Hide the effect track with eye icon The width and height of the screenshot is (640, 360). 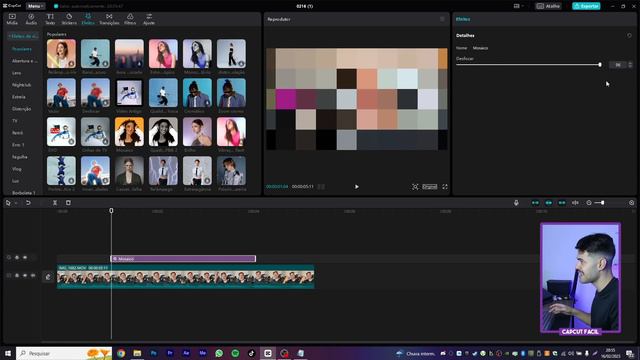25,258
